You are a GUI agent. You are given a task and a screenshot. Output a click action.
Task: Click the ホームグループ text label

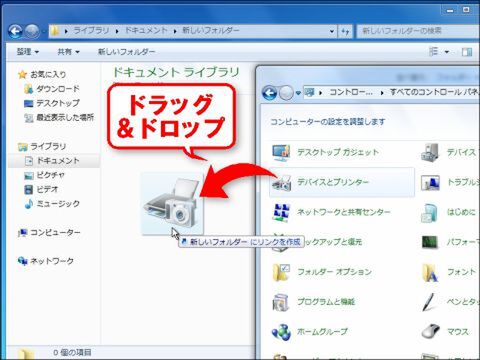[322, 332]
